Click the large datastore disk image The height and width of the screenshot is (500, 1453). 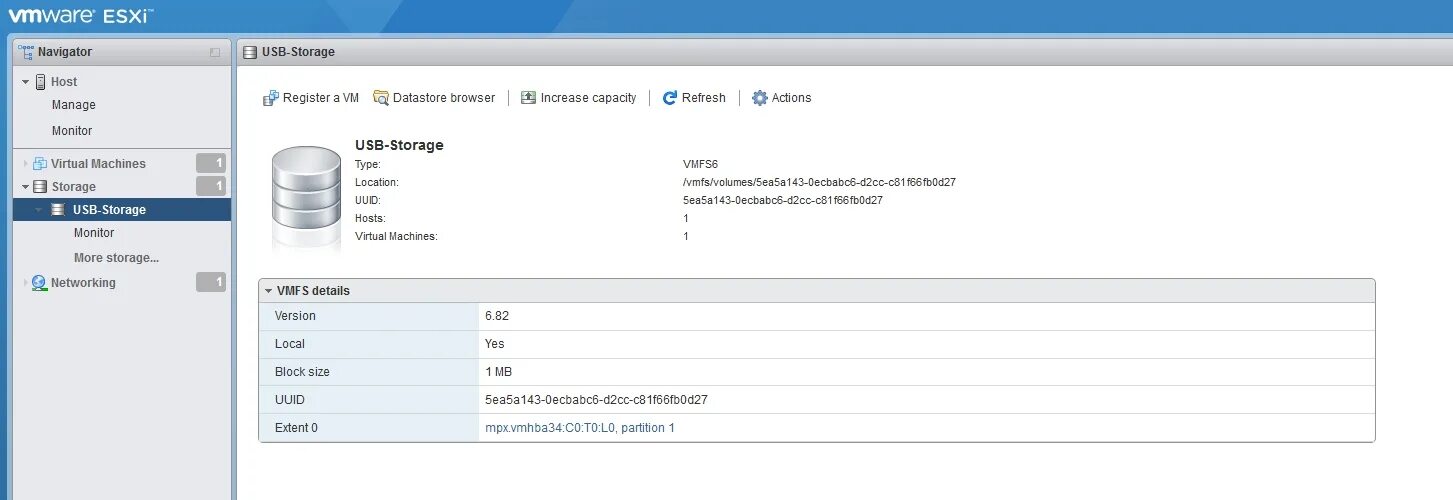pyautogui.click(x=306, y=196)
